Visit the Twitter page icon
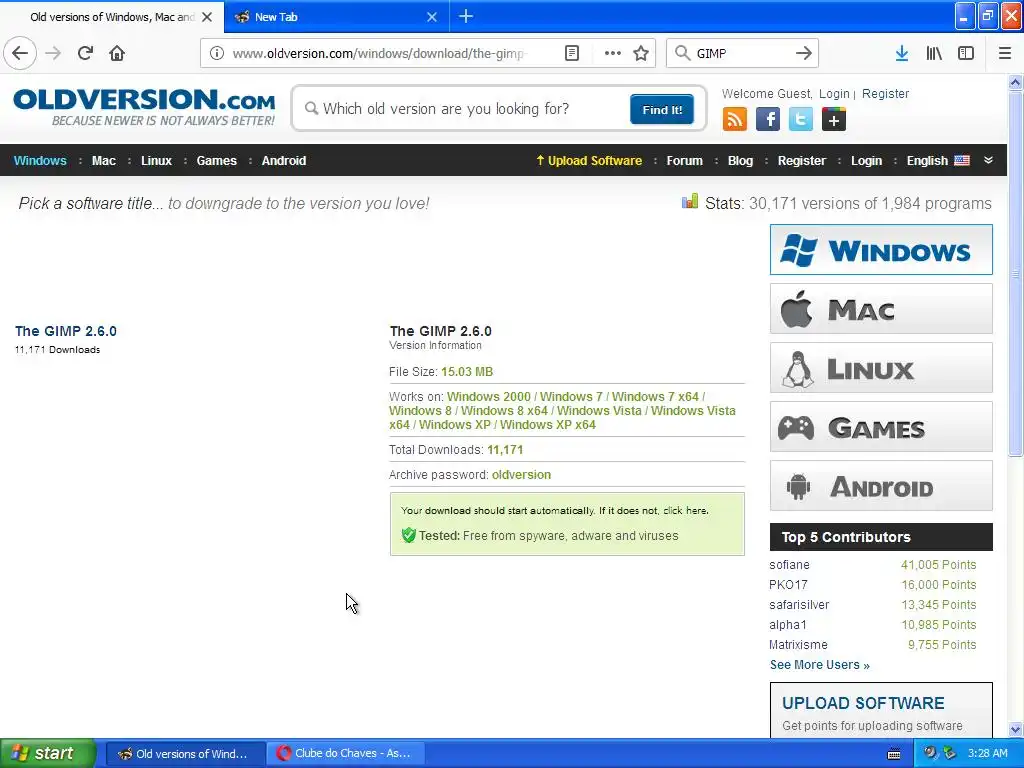Viewport: 1024px width, 768px height. 801,120
